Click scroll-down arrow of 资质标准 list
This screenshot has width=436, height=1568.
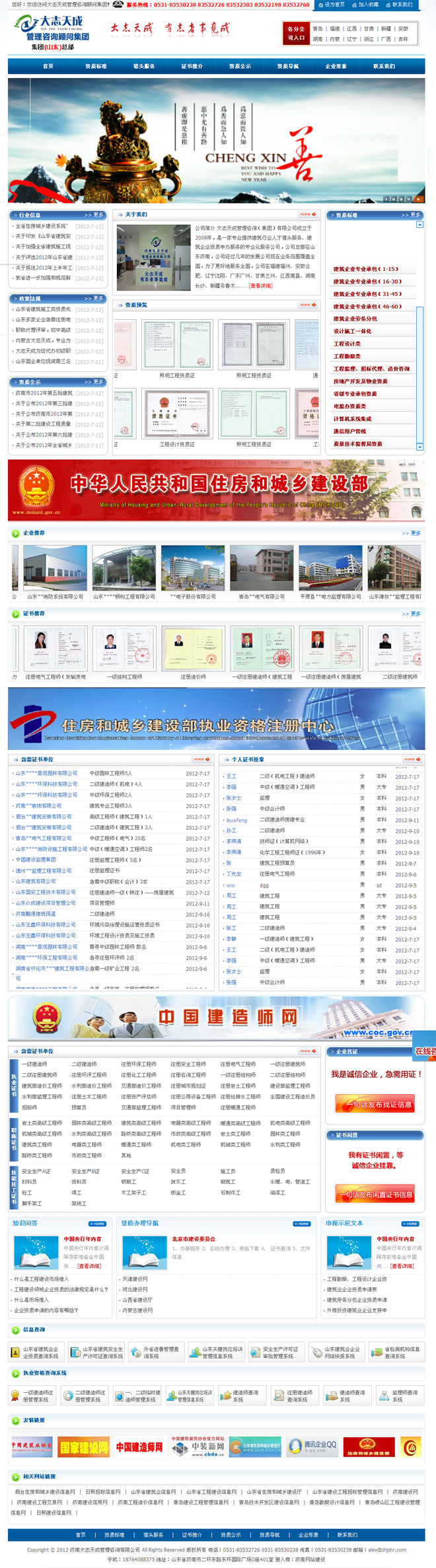click(419, 447)
